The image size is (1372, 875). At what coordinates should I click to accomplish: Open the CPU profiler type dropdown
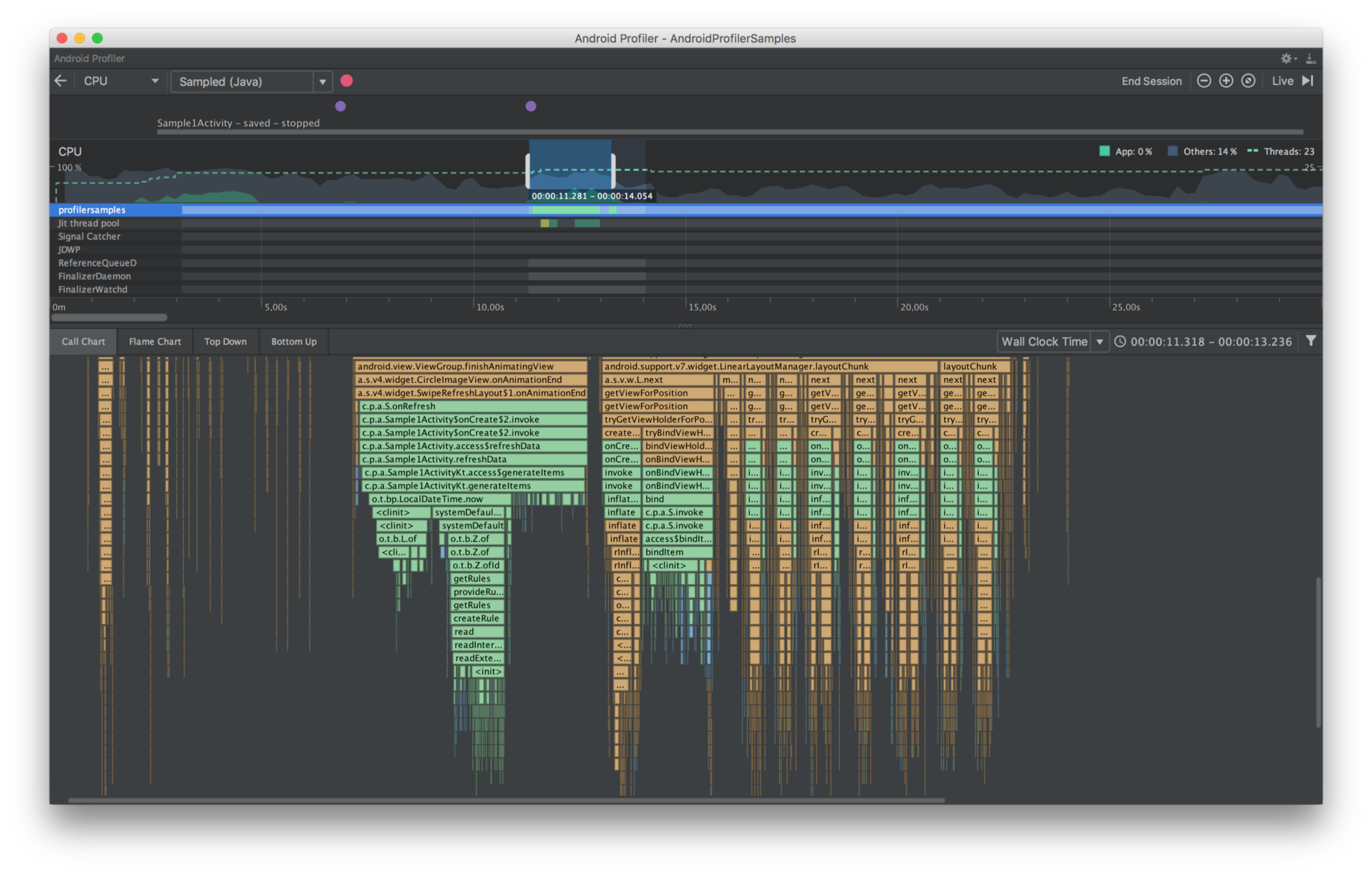click(120, 80)
